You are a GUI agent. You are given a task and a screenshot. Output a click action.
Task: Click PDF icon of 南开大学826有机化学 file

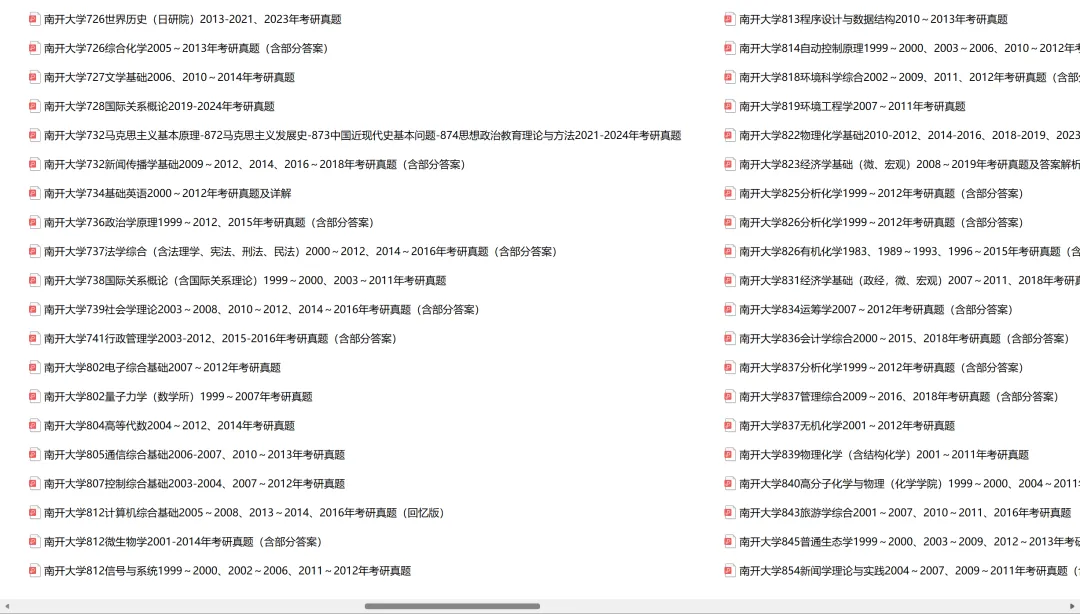729,252
